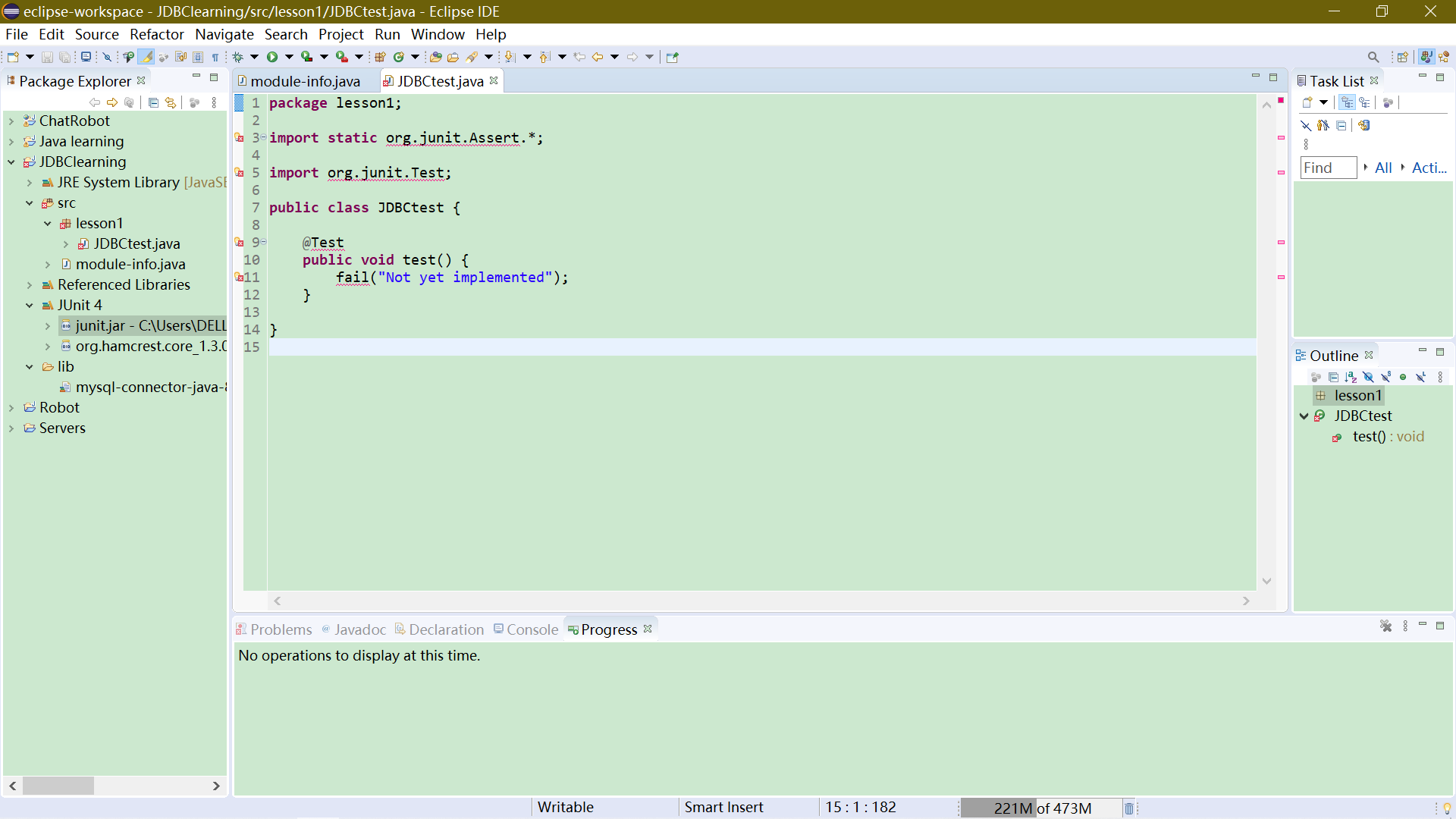Click the New file wizard icon

[x=13, y=57]
